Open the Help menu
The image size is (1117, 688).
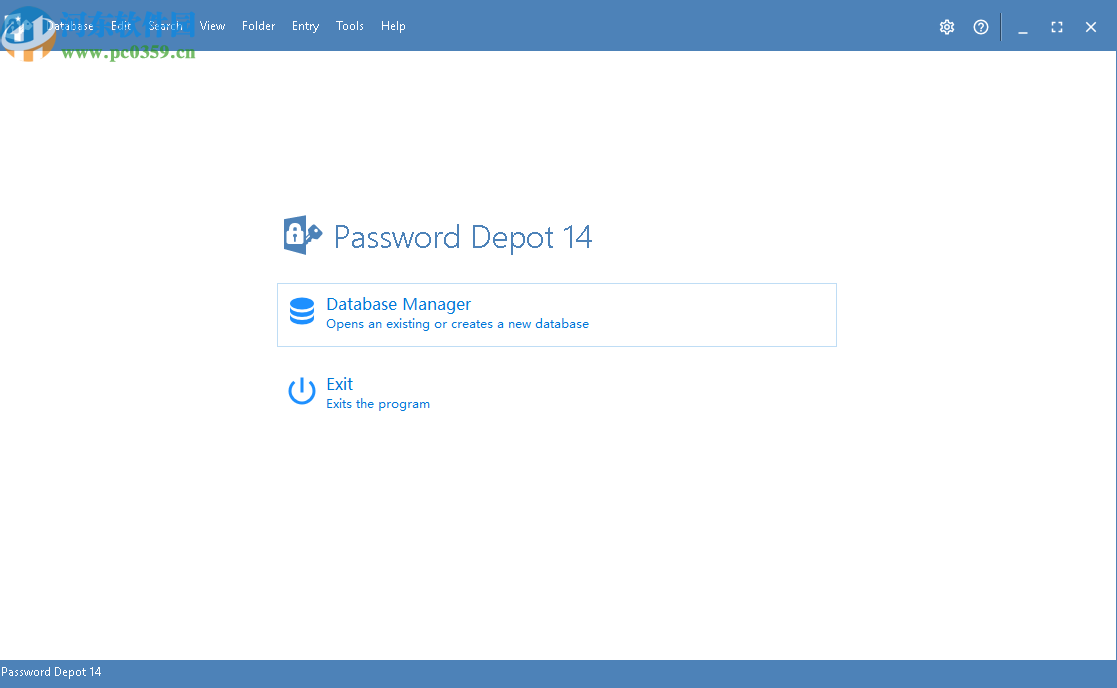pyautogui.click(x=393, y=26)
